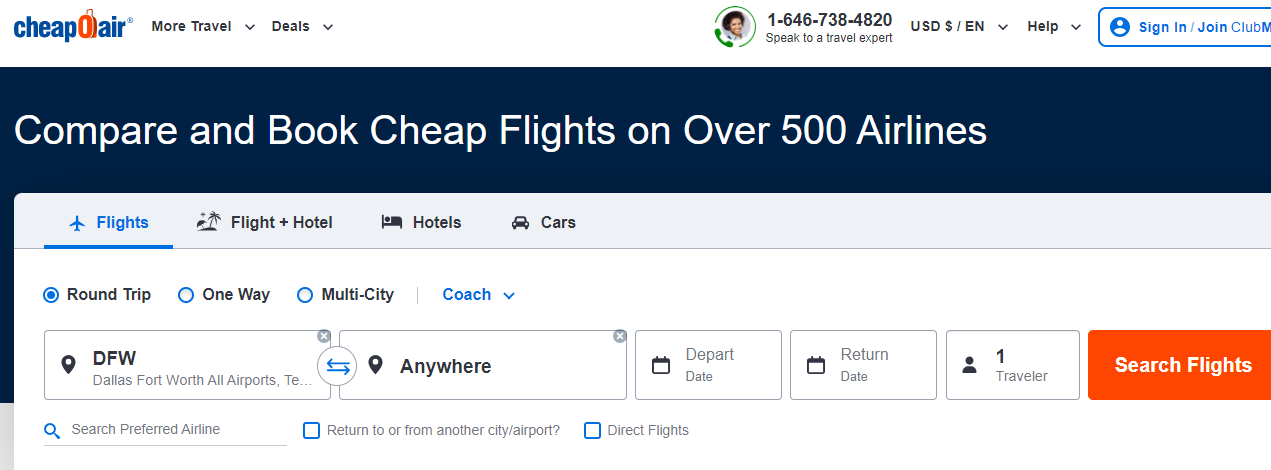Clear the Anywhere destination field

[x=620, y=336]
